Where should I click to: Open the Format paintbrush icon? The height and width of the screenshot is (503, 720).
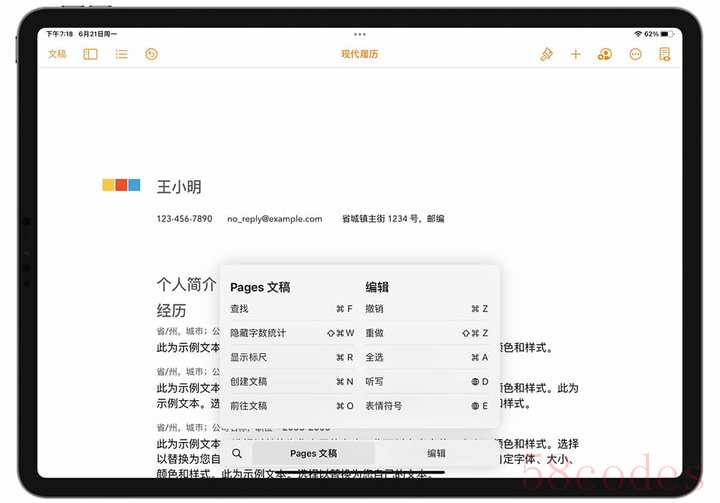click(x=546, y=55)
